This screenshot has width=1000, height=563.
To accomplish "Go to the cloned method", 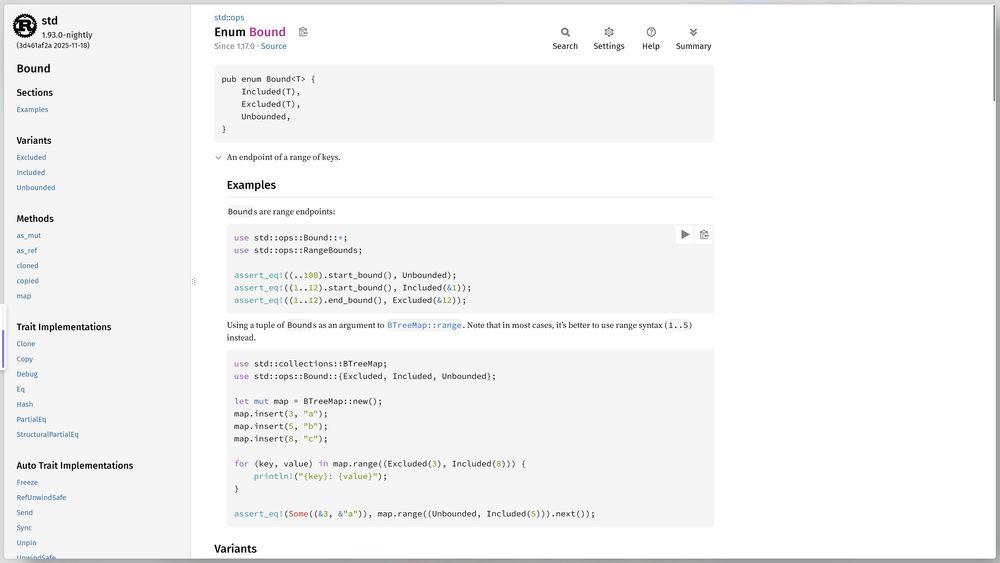I will tap(27, 266).
